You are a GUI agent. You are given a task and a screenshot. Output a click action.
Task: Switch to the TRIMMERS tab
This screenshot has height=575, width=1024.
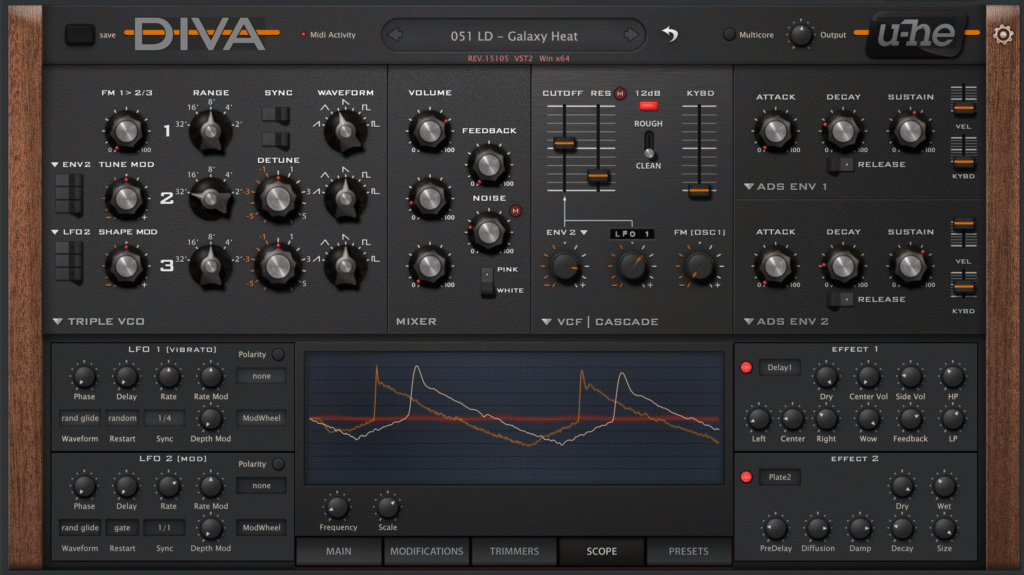click(514, 551)
